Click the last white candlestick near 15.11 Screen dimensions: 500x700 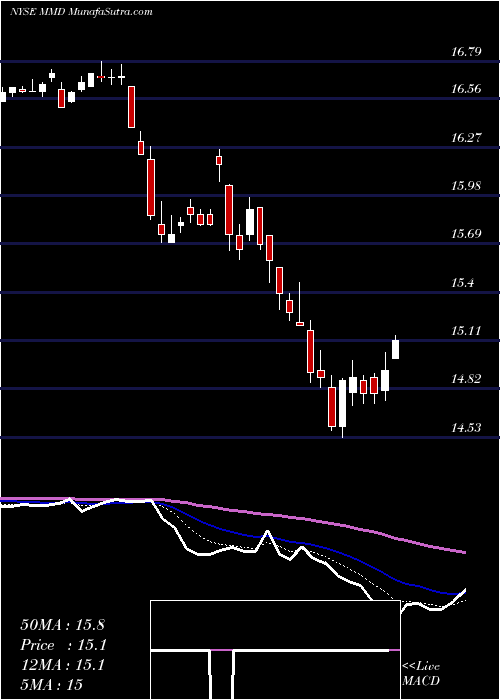click(395, 349)
